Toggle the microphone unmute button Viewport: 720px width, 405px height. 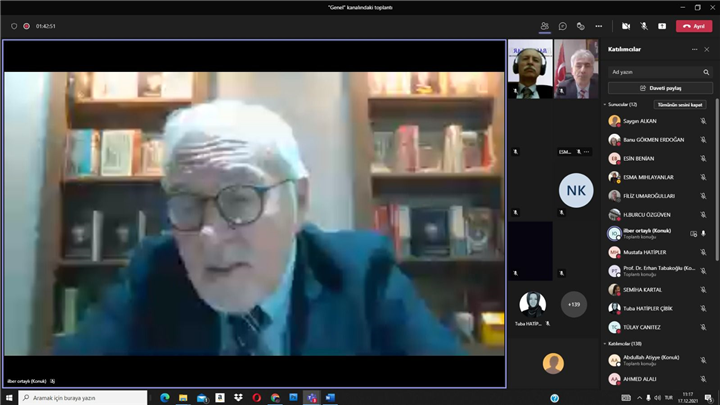tap(644, 26)
